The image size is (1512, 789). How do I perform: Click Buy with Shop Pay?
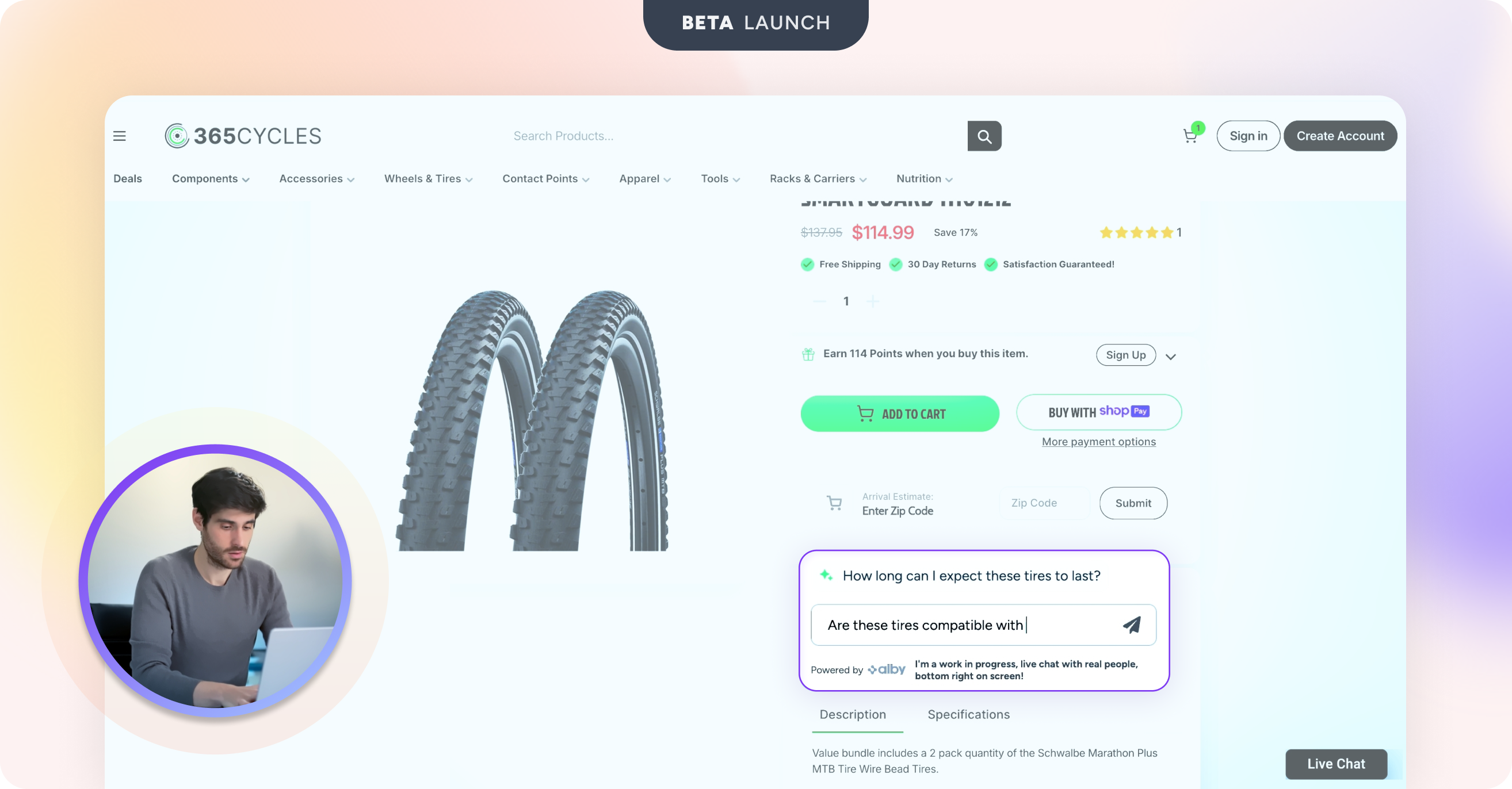click(1099, 412)
